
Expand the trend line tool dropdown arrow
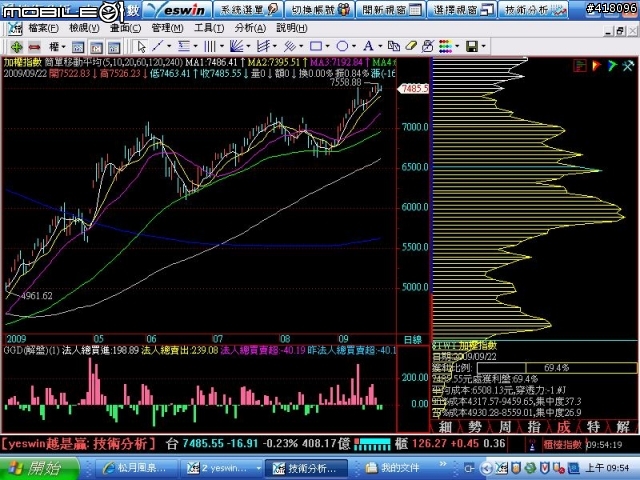click(168, 46)
